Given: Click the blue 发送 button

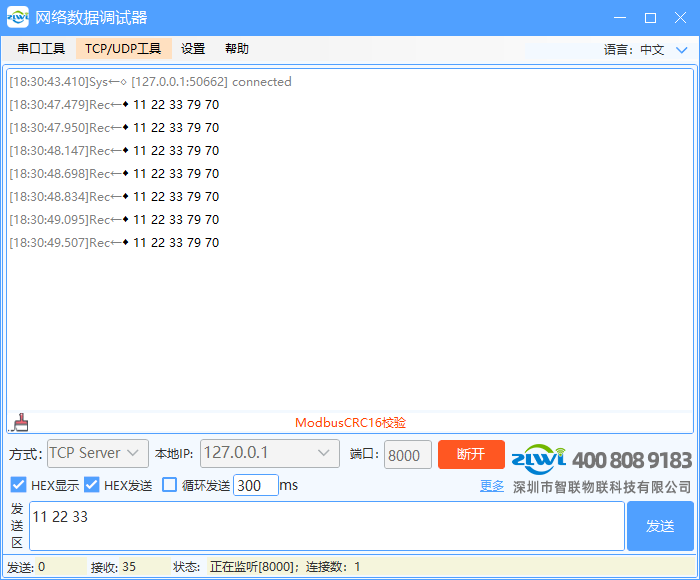Looking at the screenshot, I should [x=659, y=526].
